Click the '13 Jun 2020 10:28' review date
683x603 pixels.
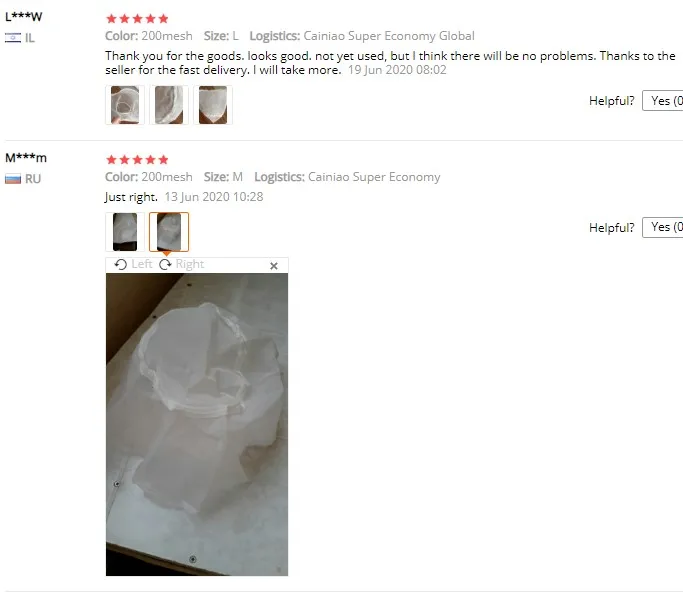click(214, 197)
